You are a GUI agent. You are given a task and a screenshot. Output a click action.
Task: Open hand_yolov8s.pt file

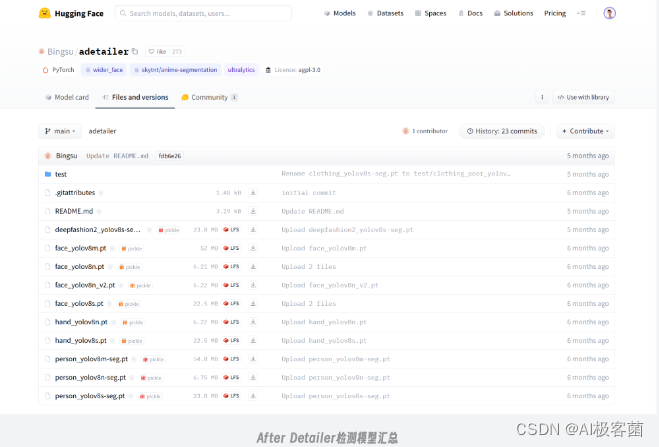point(81,341)
